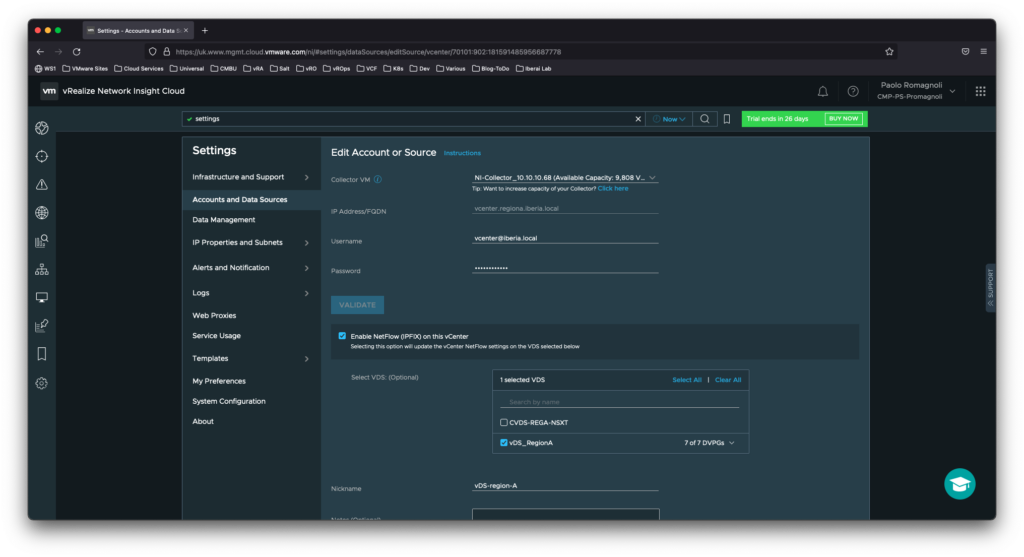Open Service Usage page
This screenshot has height=557, width=1024.
[x=216, y=336]
